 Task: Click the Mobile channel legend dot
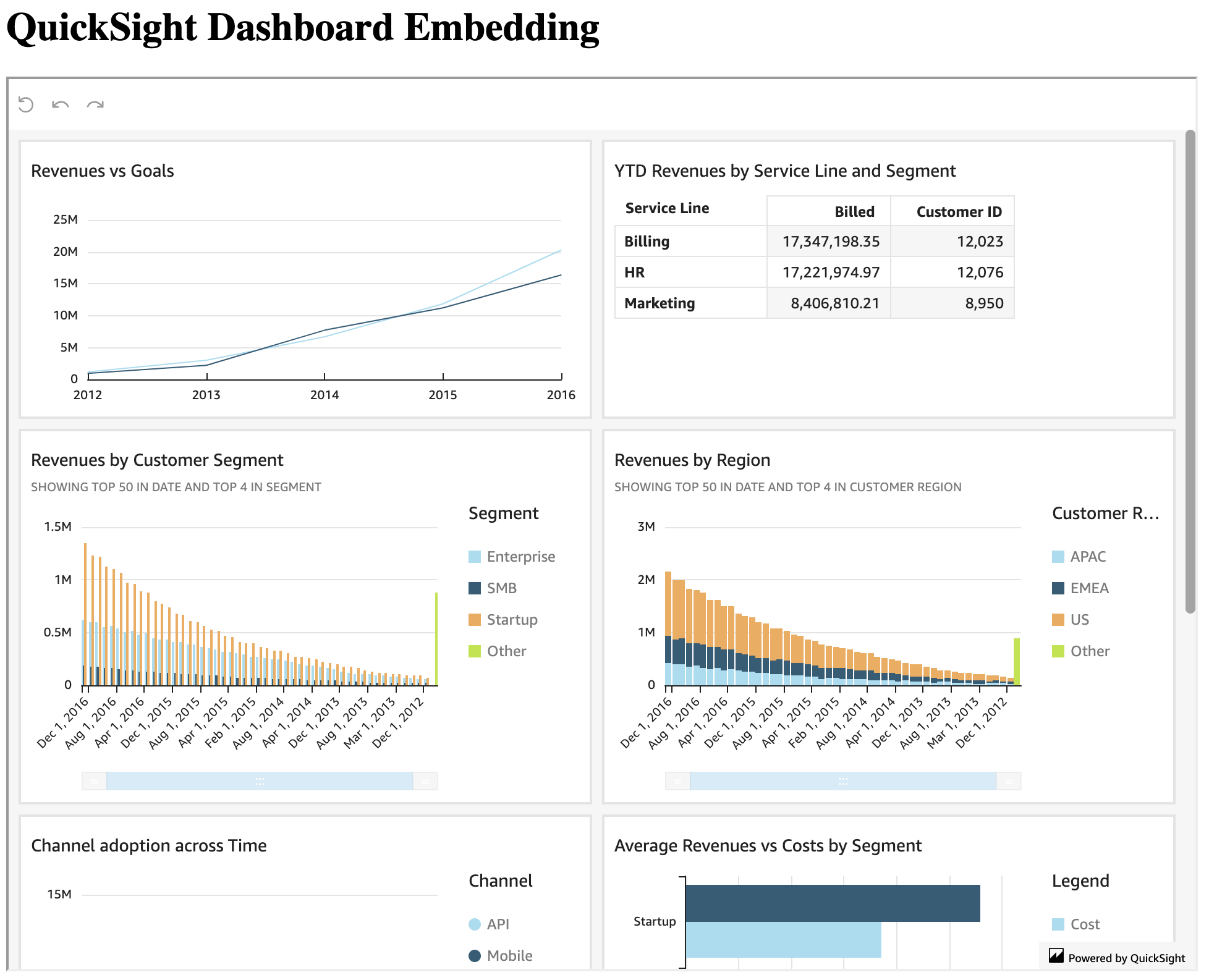(475, 956)
